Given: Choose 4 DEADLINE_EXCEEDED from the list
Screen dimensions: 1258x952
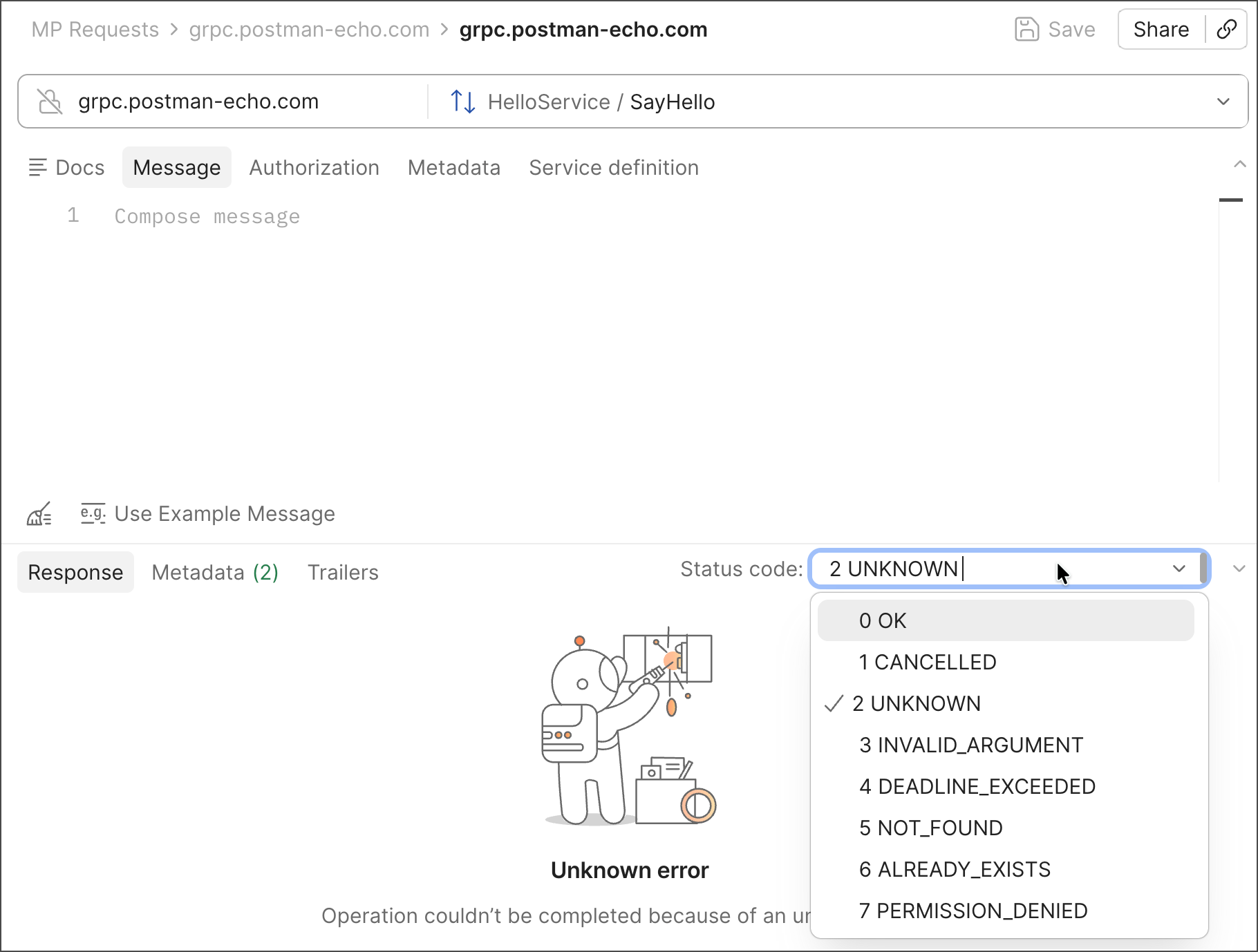Looking at the screenshot, I should pos(1006,786).
